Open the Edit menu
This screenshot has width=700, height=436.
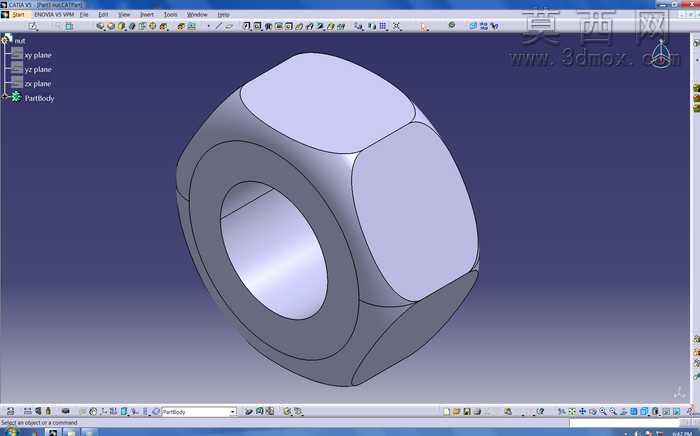click(x=103, y=14)
